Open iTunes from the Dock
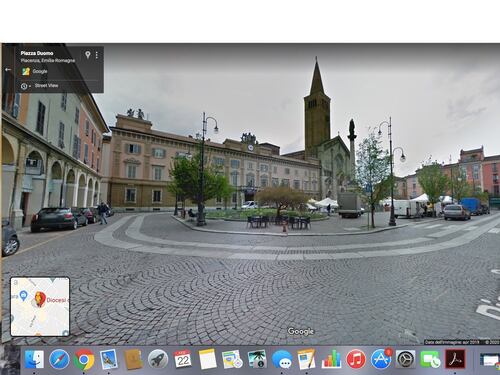The image size is (500, 375). tap(356, 360)
